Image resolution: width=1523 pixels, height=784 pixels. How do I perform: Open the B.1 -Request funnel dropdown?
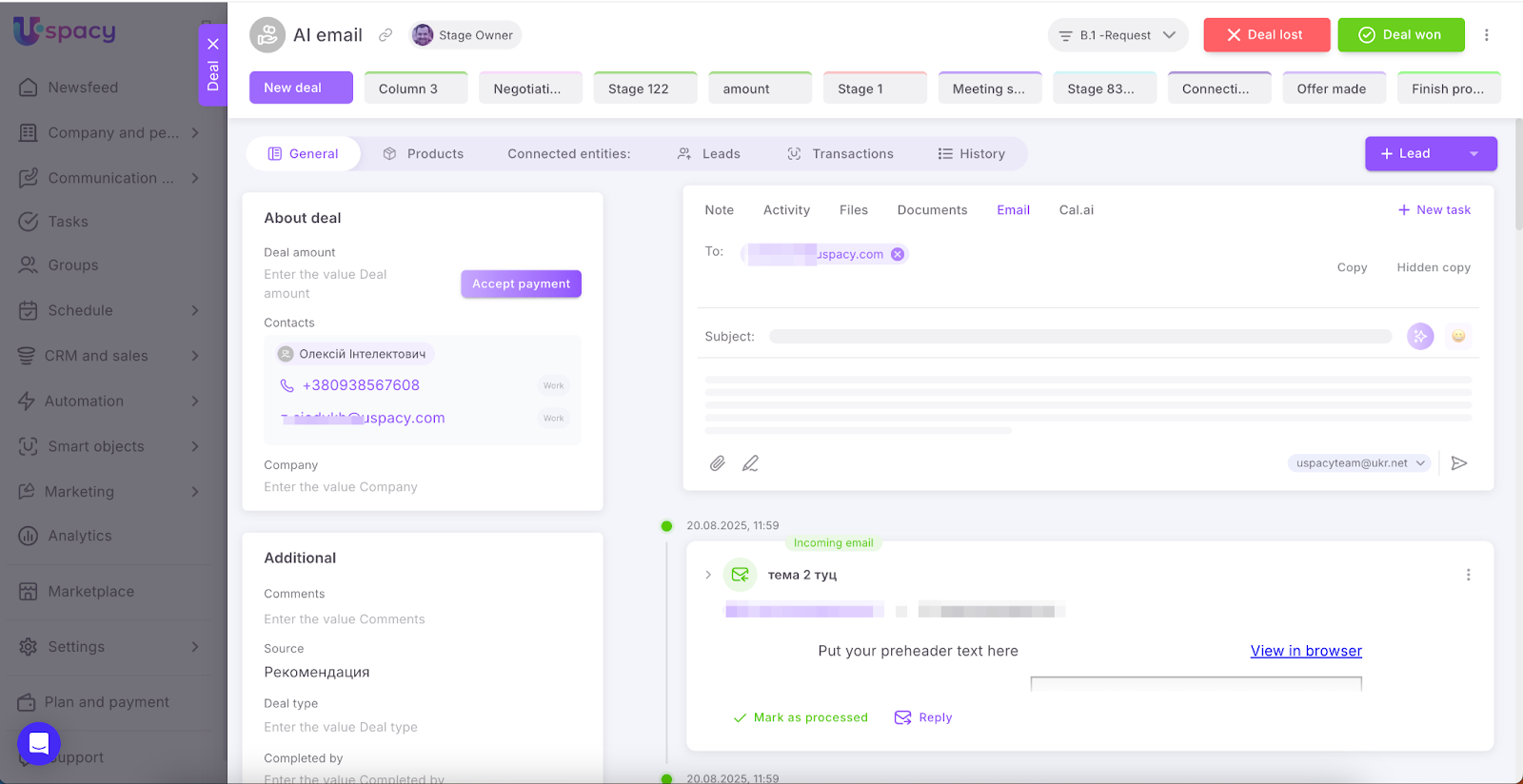click(x=1118, y=35)
